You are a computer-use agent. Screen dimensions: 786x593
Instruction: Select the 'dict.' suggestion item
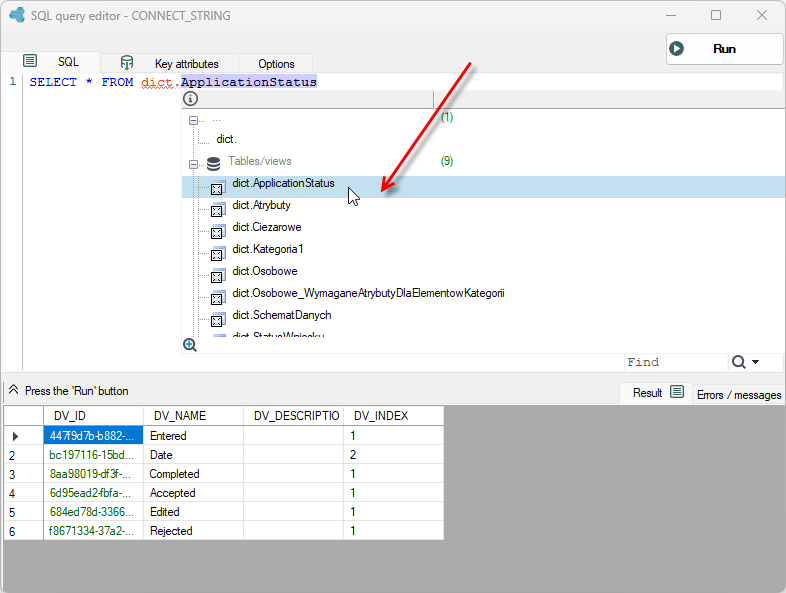[x=226, y=139]
